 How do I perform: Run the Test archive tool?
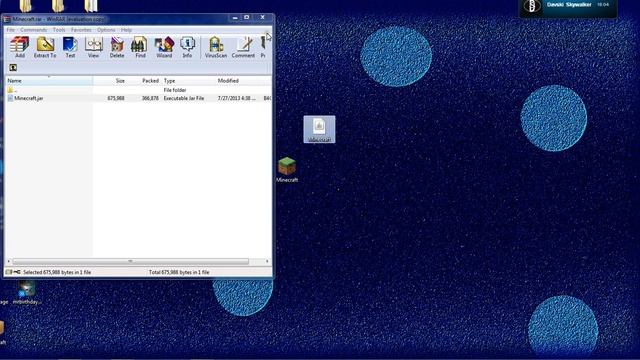(x=70, y=47)
